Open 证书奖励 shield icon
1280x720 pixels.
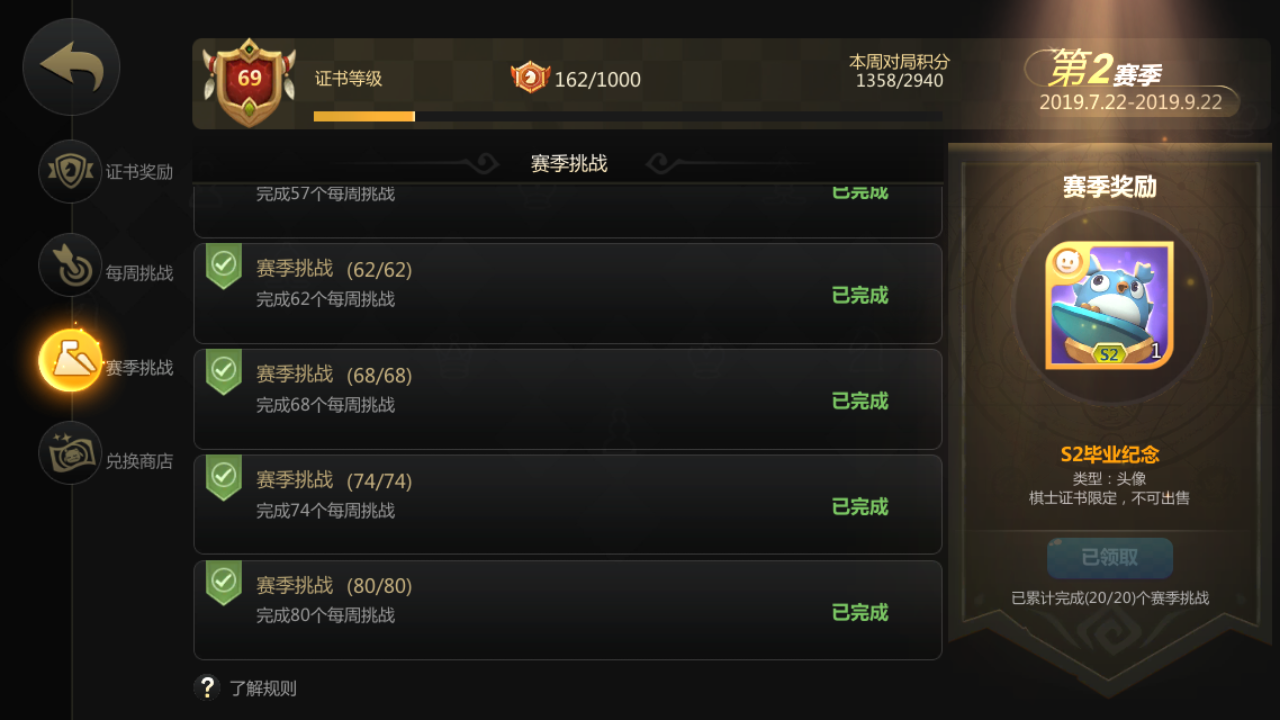coord(70,171)
